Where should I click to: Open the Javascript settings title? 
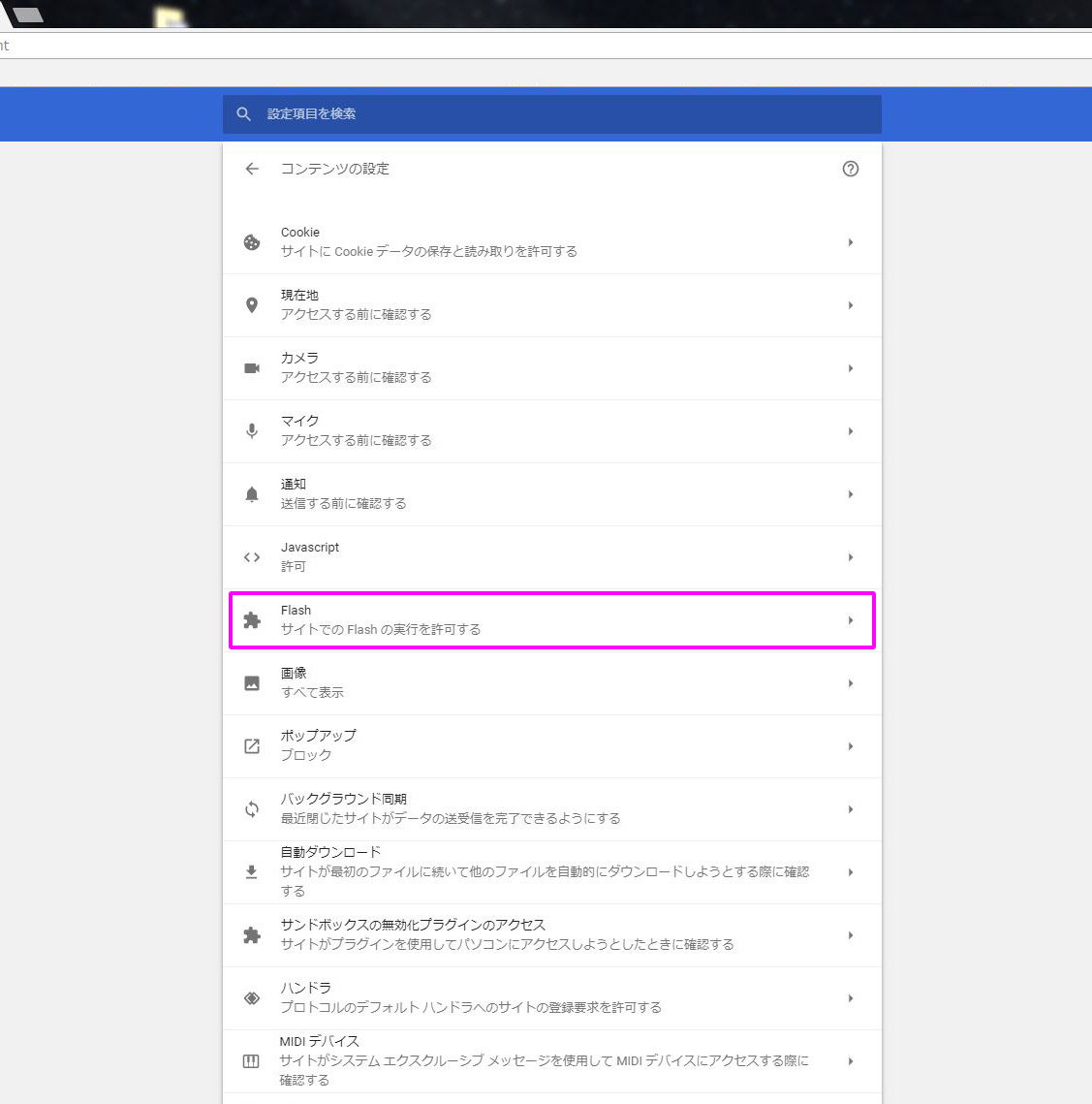click(310, 547)
